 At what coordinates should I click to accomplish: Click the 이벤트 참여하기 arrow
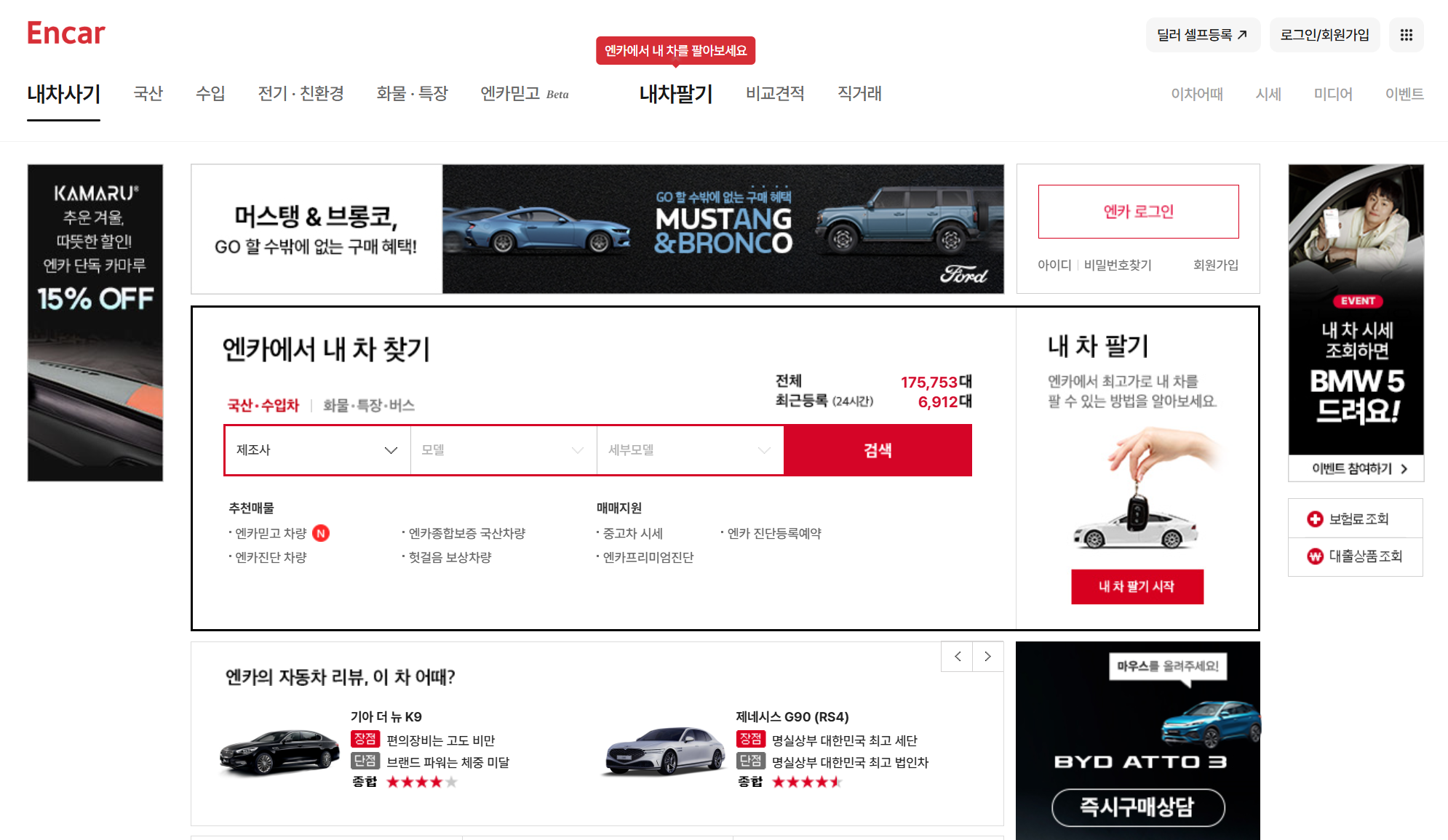point(1404,469)
